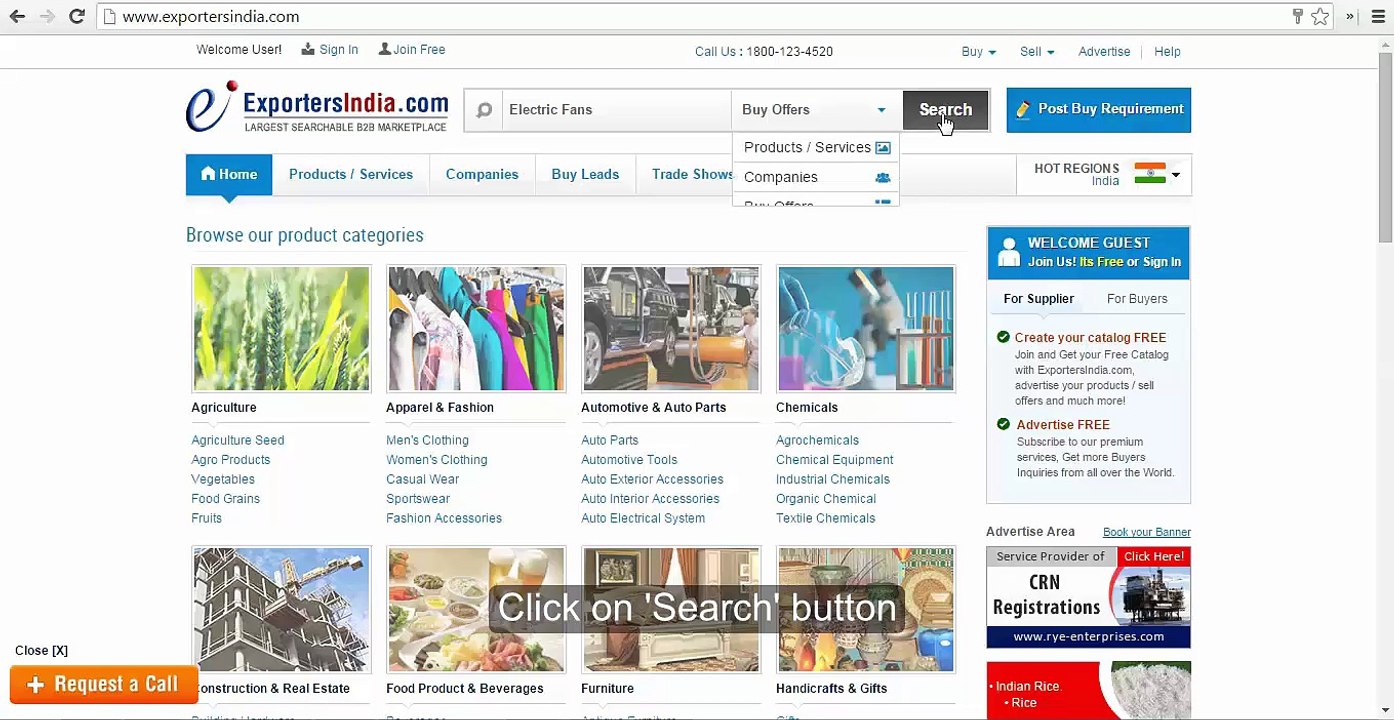This screenshot has height=720, width=1394.
Task: Open the Handicrafts & Gifts thumbnail
Action: point(866,609)
